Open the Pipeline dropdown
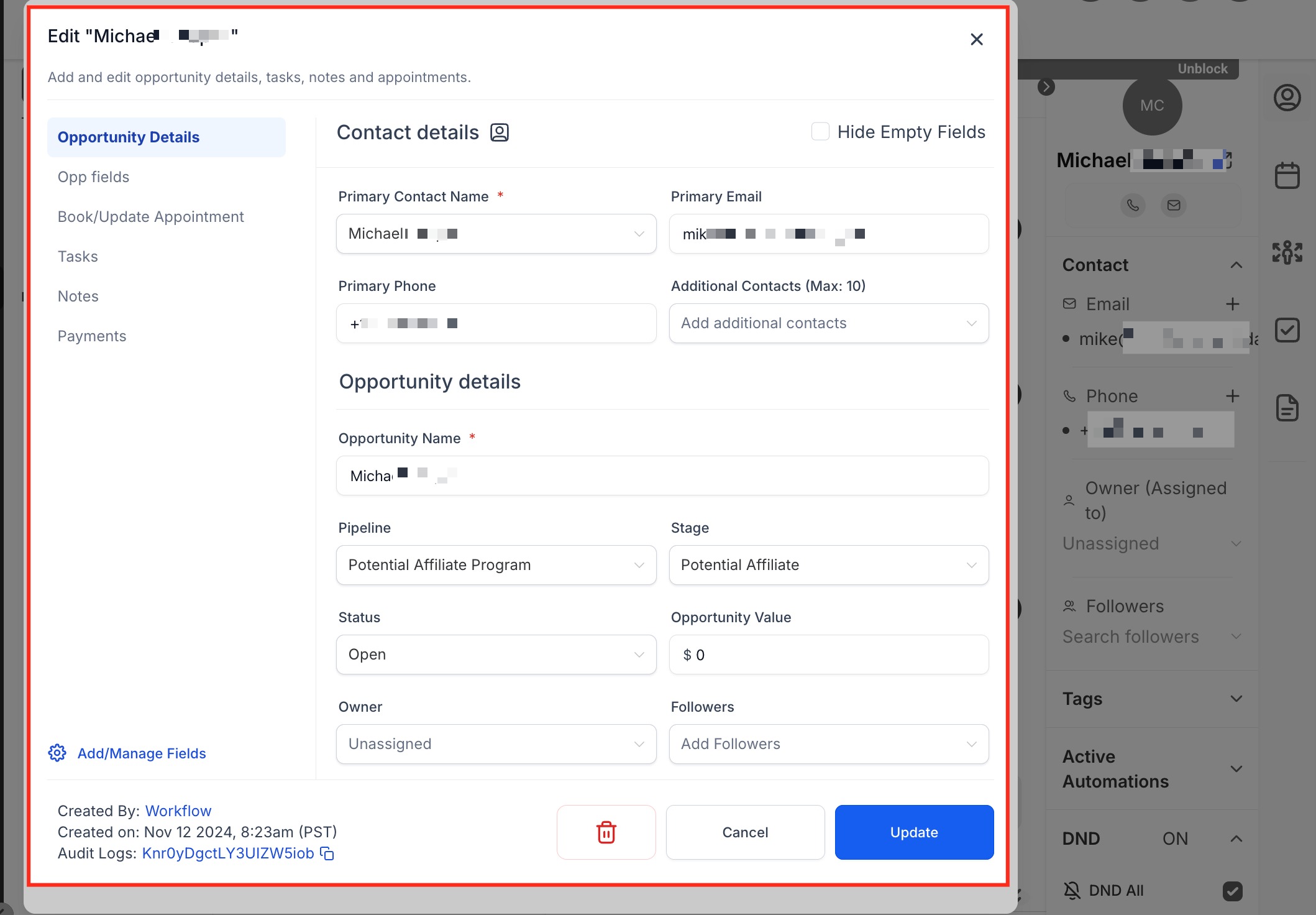The height and width of the screenshot is (915, 1316). (x=496, y=565)
